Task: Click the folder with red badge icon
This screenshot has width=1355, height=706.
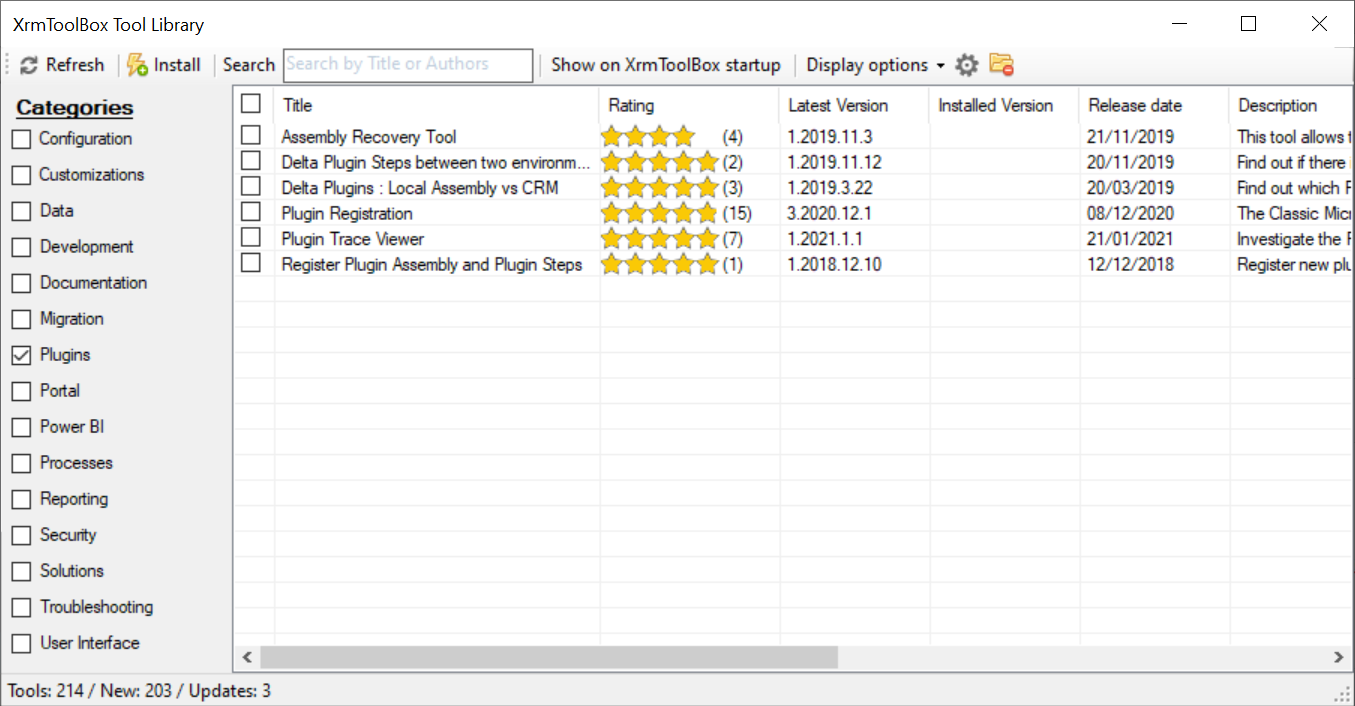Action: coord(1001,65)
